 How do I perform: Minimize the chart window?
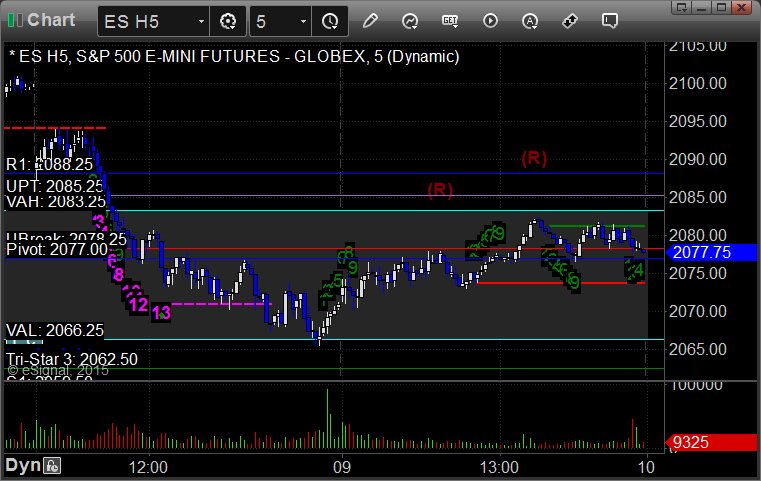point(702,7)
